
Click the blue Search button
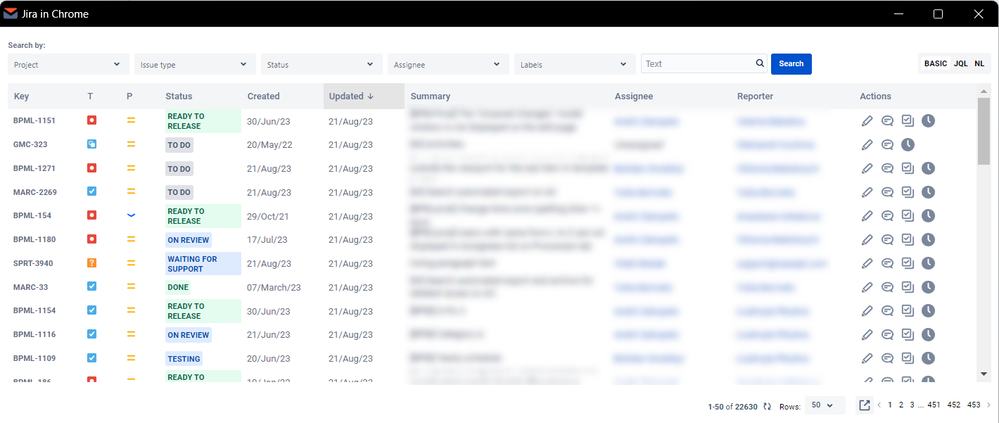click(x=791, y=64)
